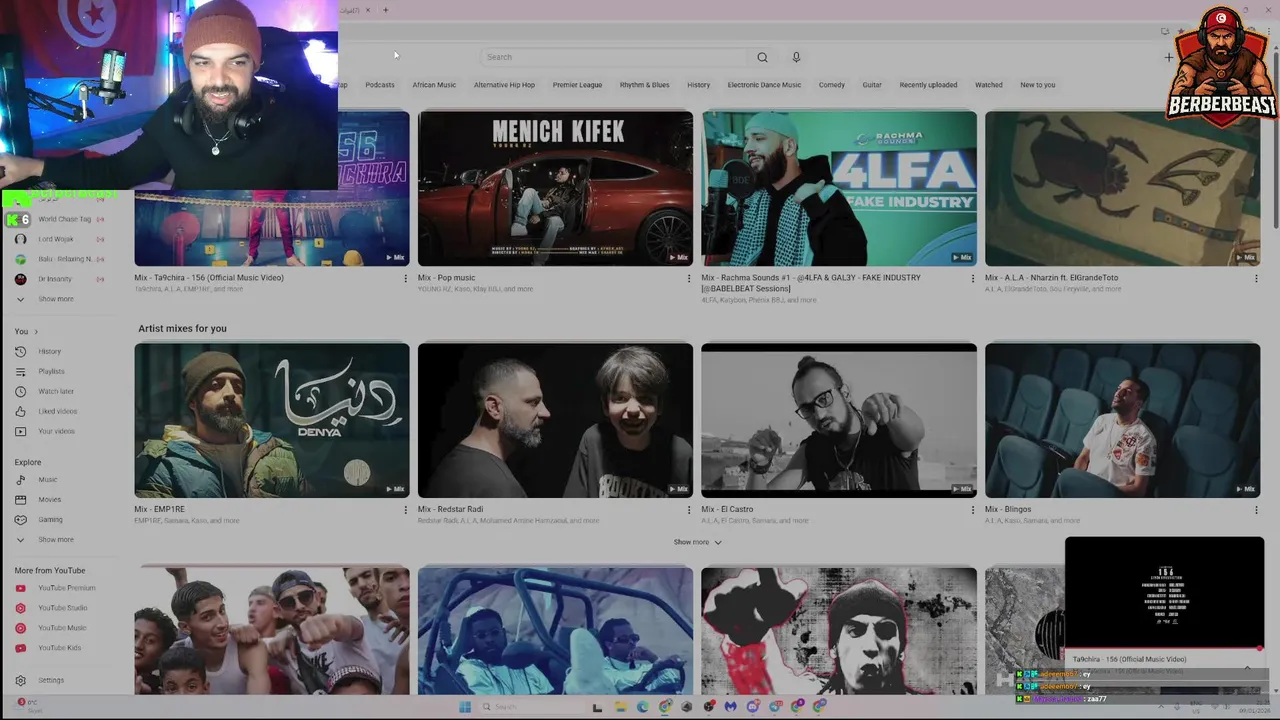The width and height of the screenshot is (1280, 720).
Task: Bookmark this page with star icon
Action: pyautogui.click(x=1181, y=32)
